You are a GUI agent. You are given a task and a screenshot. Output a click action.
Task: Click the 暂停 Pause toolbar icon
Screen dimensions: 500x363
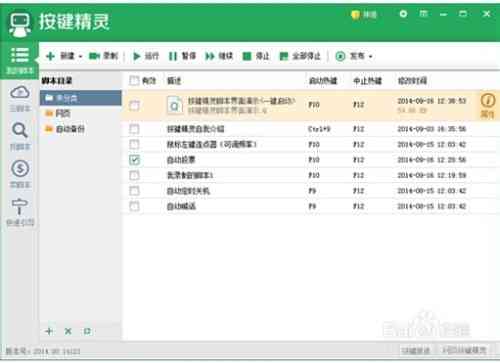tap(172, 56)
